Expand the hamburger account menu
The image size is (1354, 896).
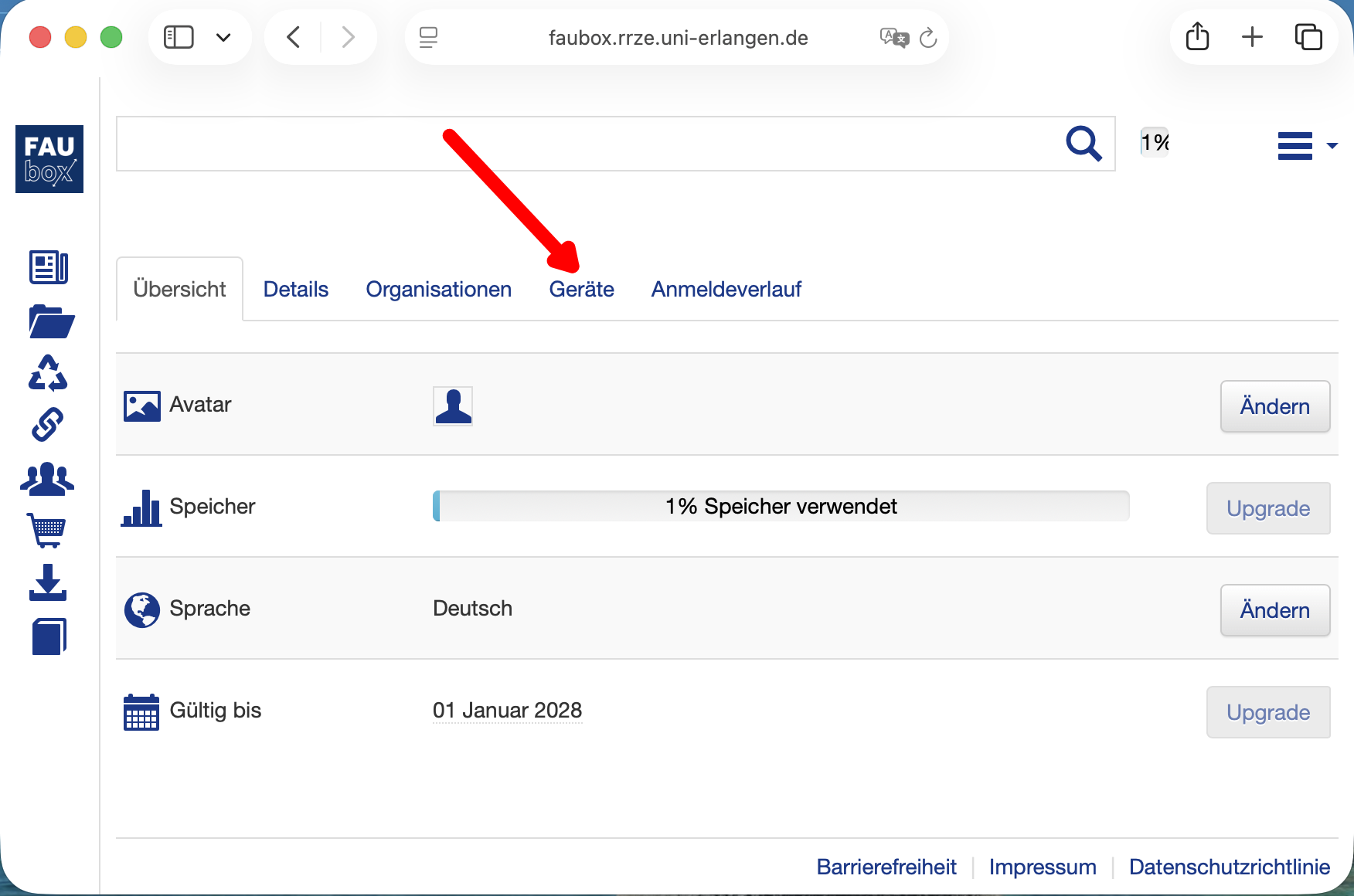coord(1306,145)
